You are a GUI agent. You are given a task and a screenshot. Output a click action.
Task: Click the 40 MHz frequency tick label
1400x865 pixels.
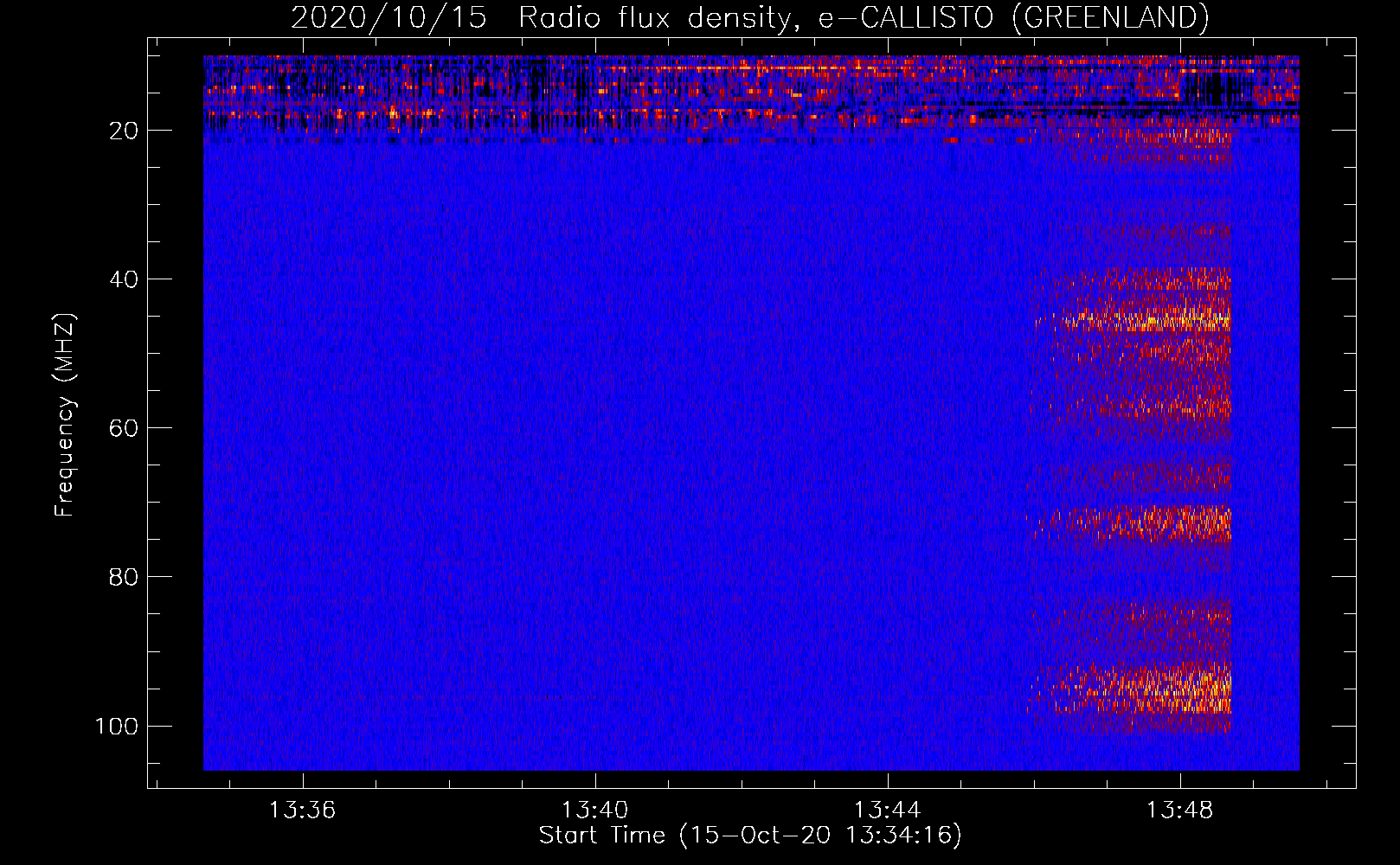click(x=124, y=279)
